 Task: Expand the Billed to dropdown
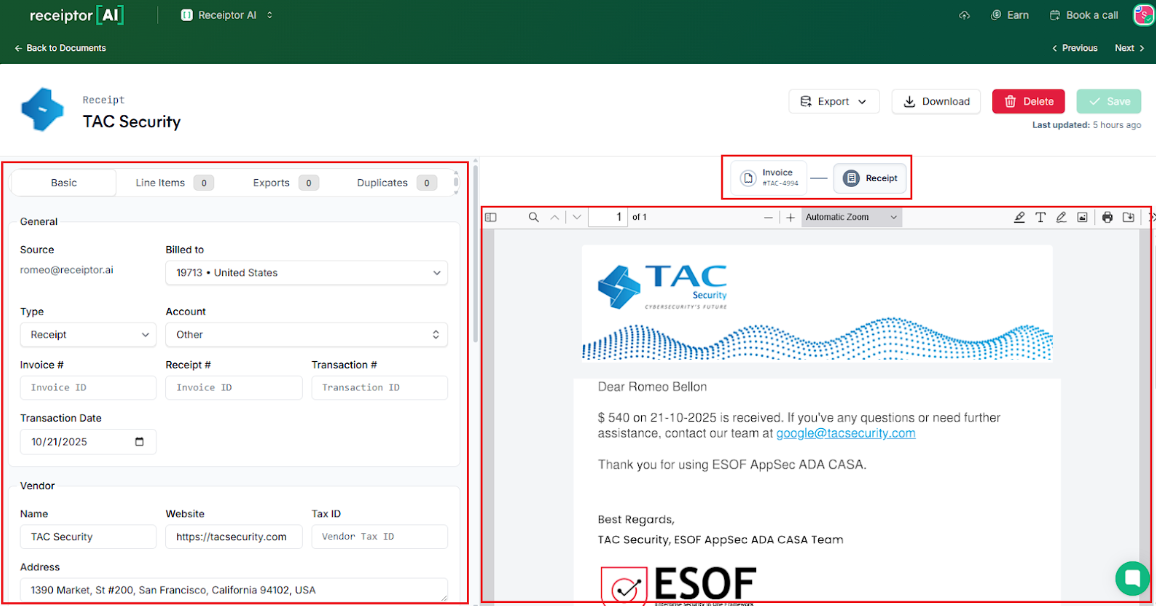click(x=307, y=273)
